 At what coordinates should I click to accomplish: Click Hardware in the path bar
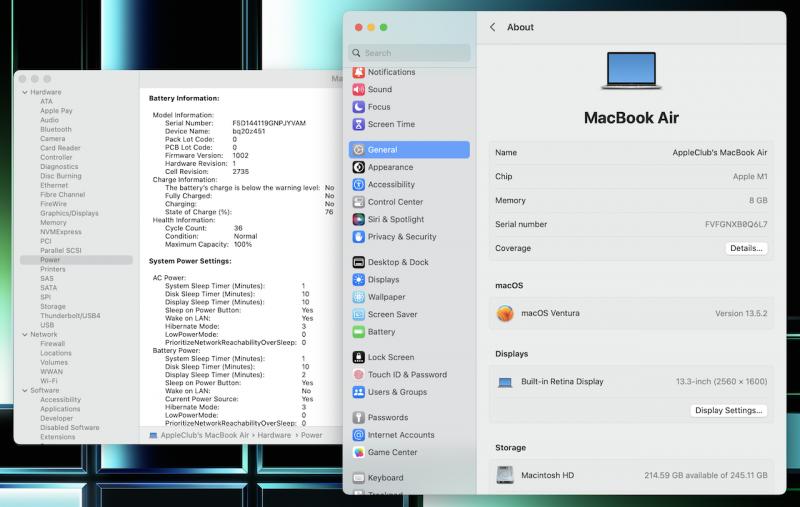point(274,435)
